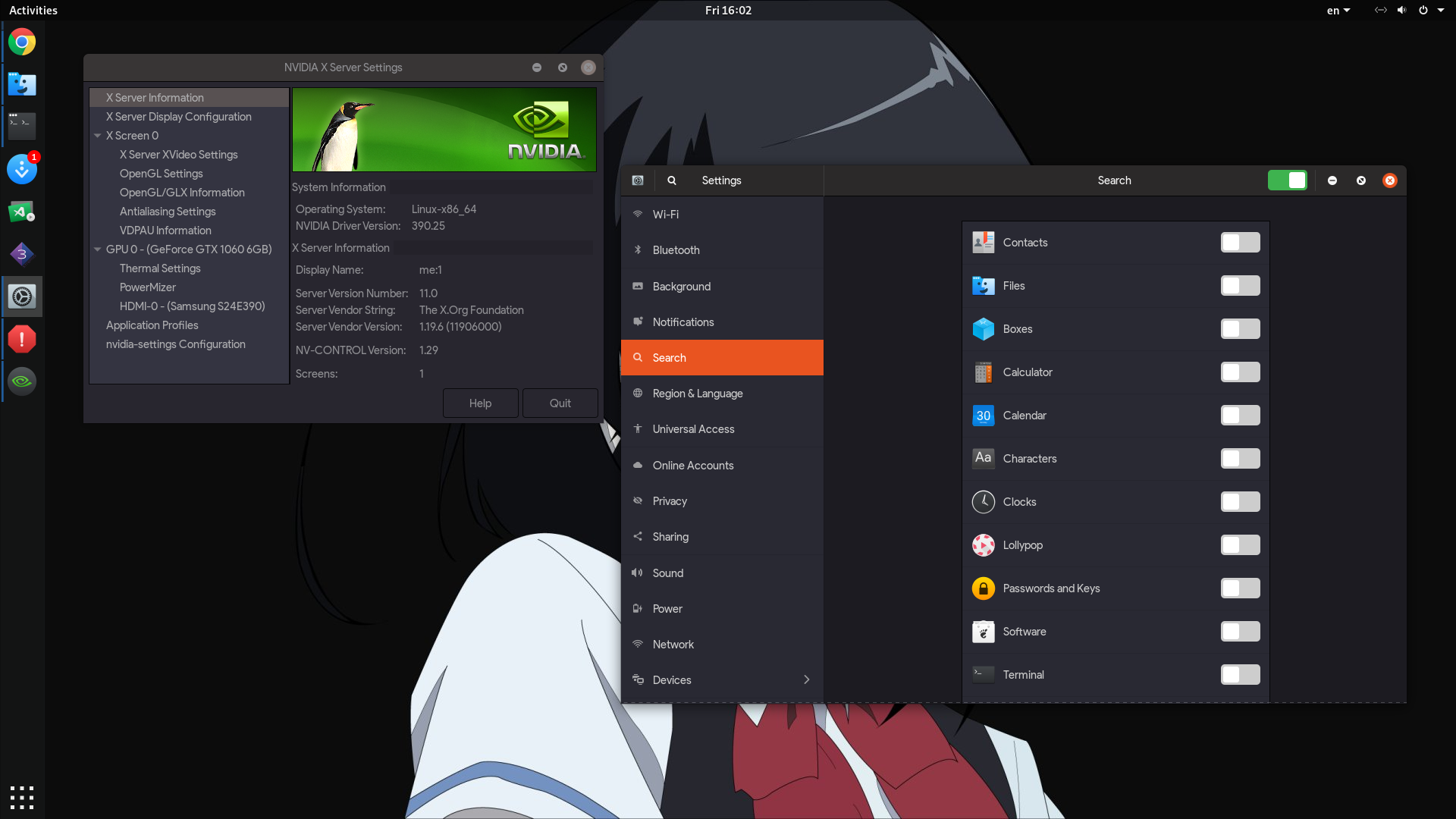Enable search results for Files

(1240, 286)
